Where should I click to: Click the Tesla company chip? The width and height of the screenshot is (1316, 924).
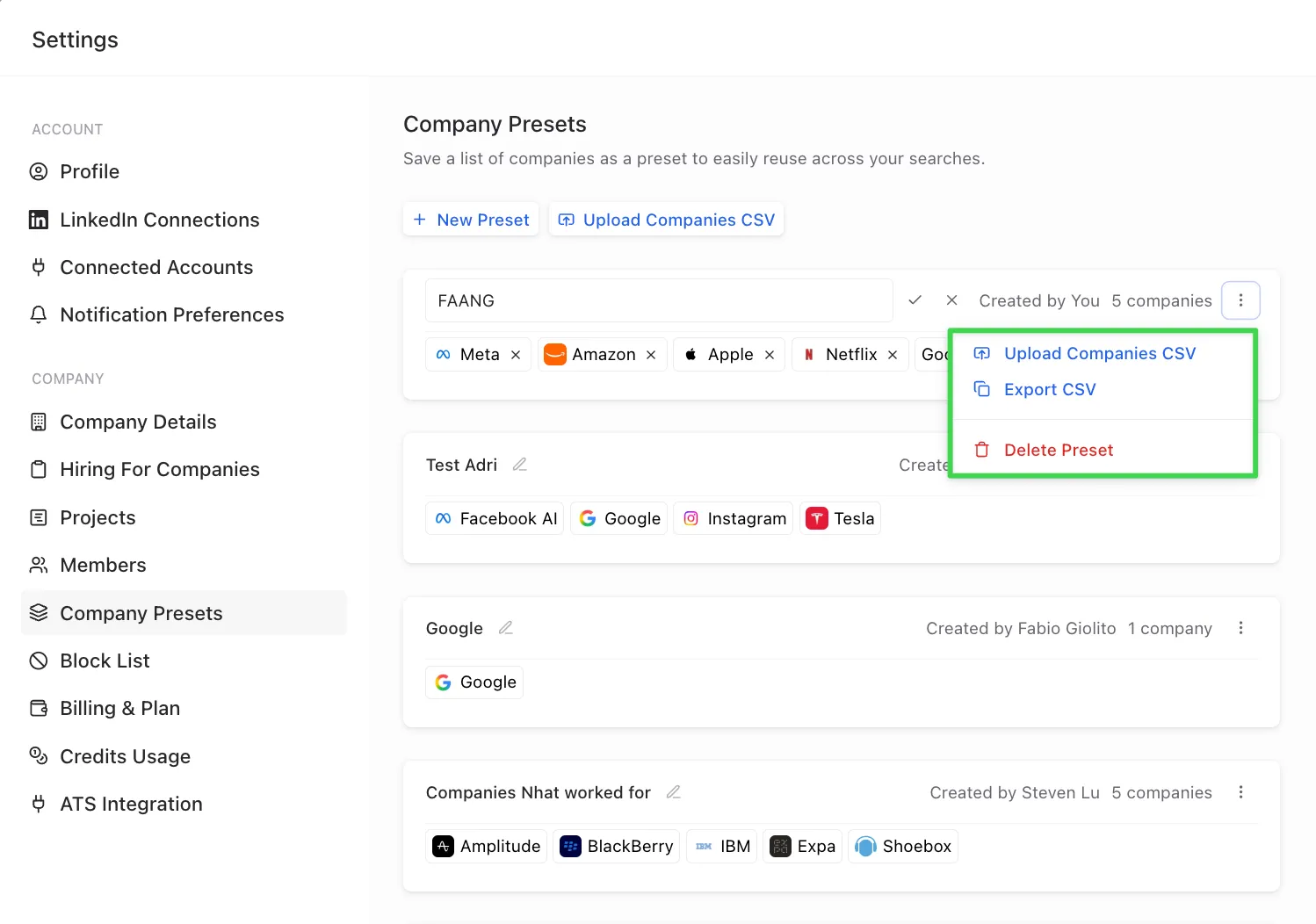(841, 518)
